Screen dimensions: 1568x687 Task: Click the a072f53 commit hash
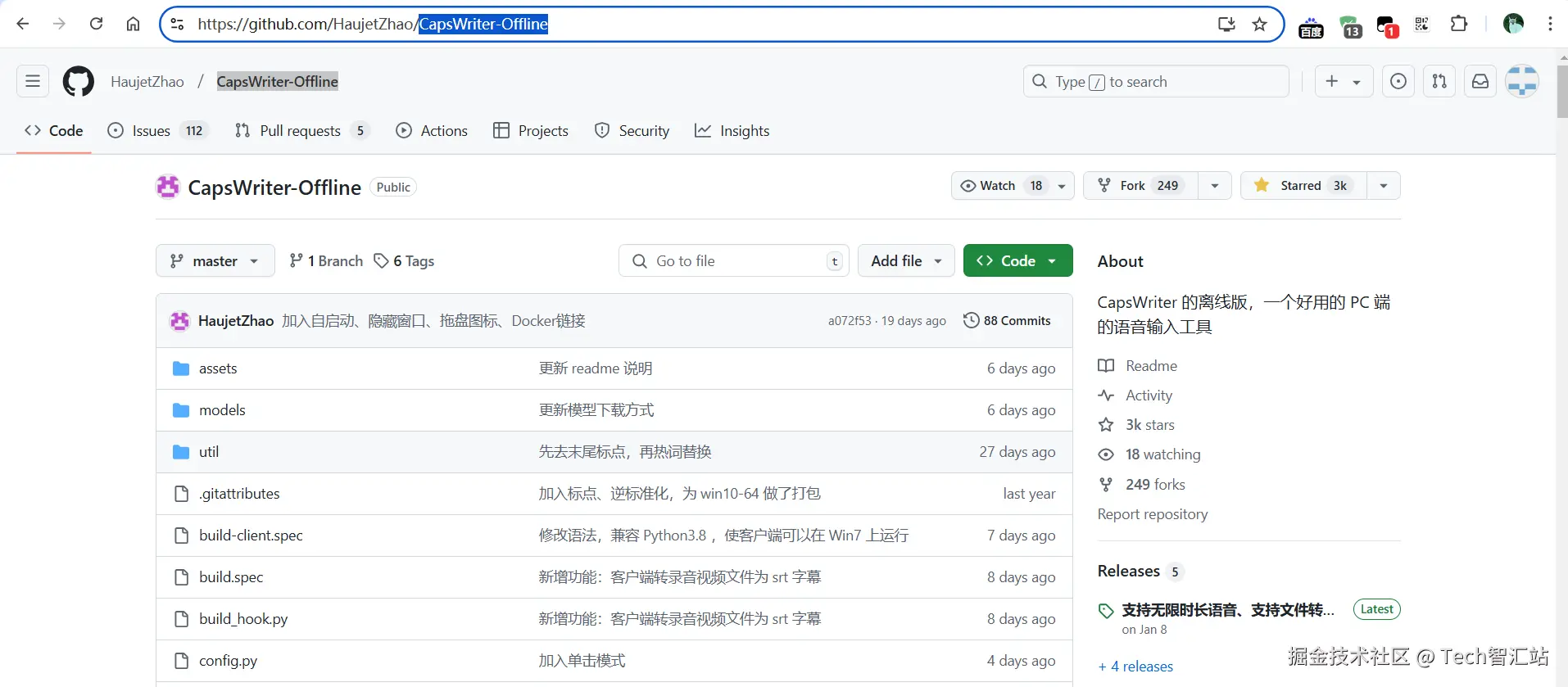pyautogui.click(x=850, y=321)
